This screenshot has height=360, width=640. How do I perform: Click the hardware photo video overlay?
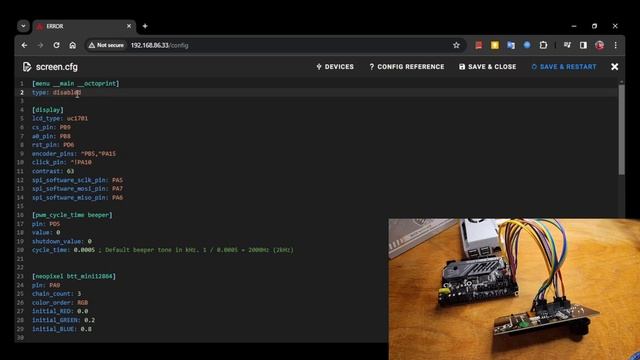pyautogui.click(x=514, y=289)
